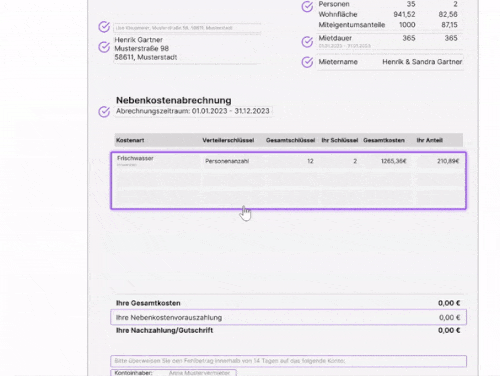The image size is (500, 376).
Task: Click the Verteilerschlüssel column header
Action: (228, 140)
